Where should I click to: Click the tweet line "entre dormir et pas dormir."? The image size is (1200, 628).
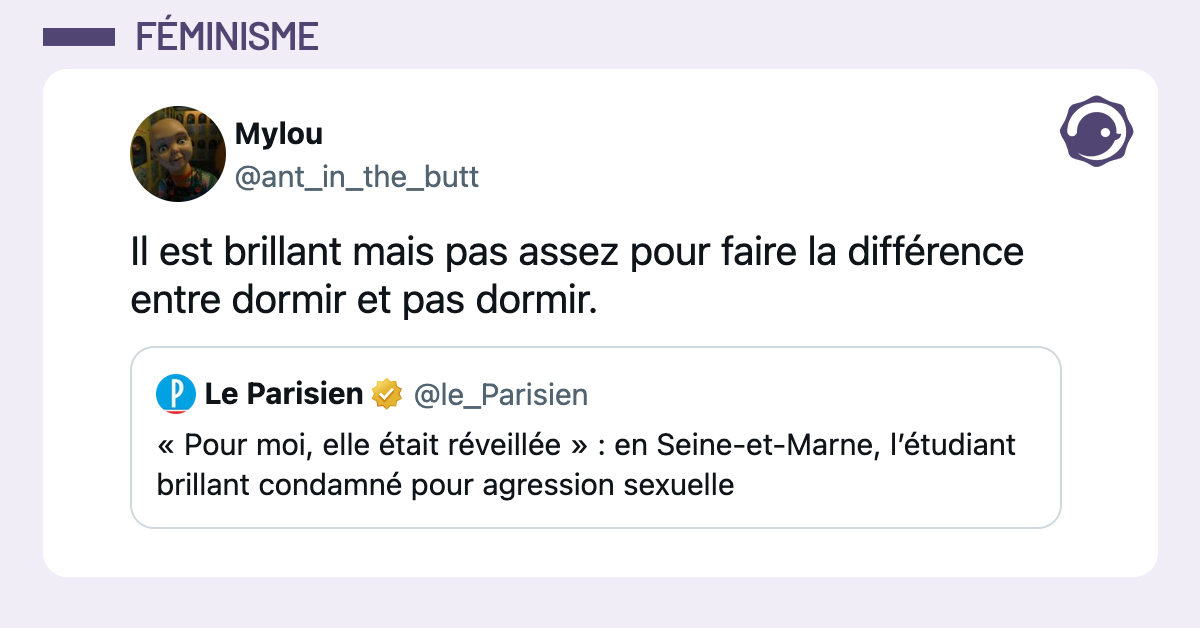pyautogui.click(x=364, y=299)
